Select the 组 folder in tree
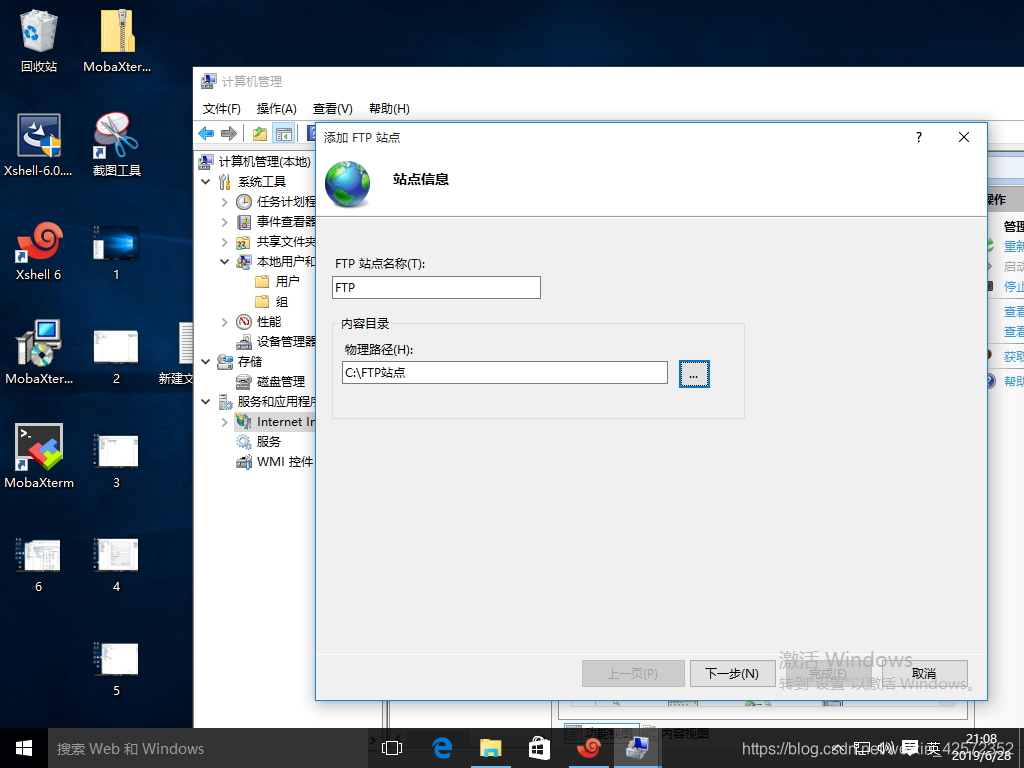Image resolution: width=1024 pixels, height=768 pixels. pyautogui.click(x=282, y=302)
